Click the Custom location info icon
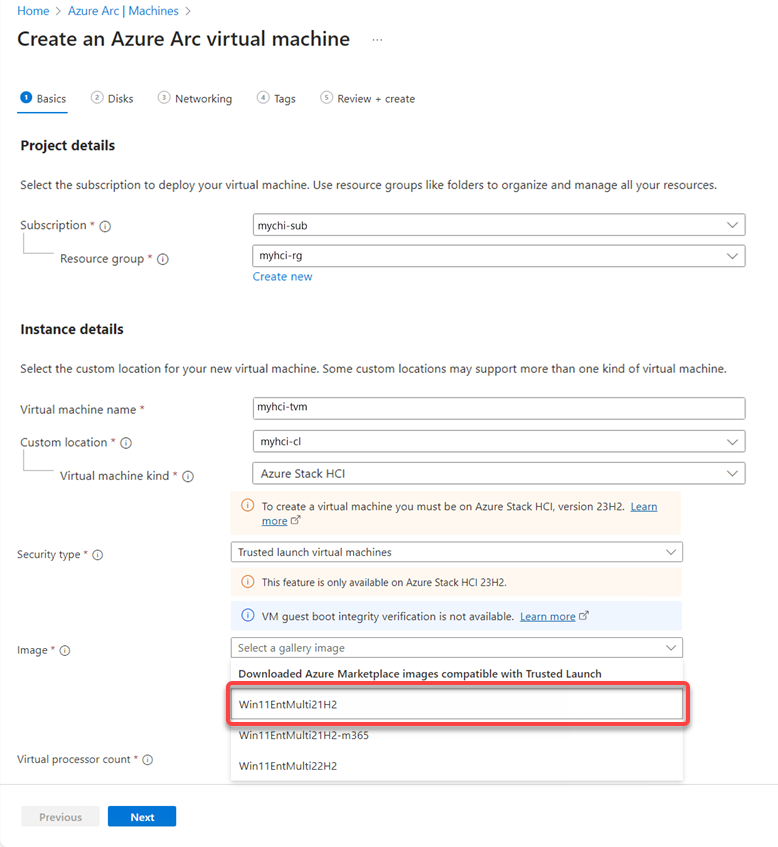778x847 pixels. 126,443
